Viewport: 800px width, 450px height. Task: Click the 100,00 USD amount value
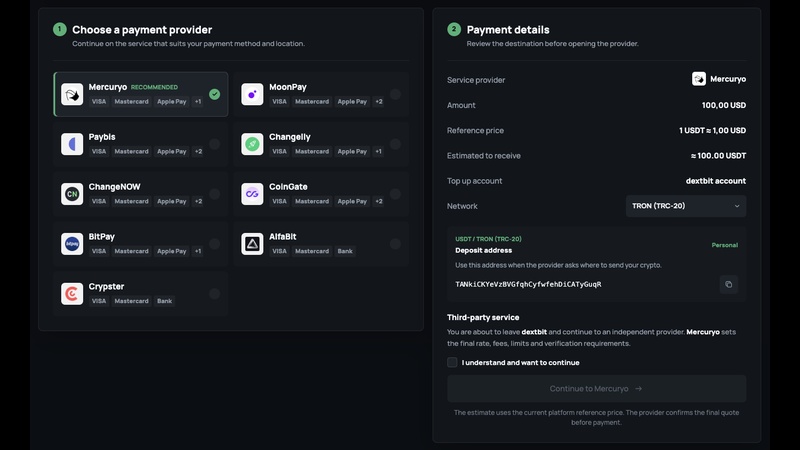click(x=723, y=105)
